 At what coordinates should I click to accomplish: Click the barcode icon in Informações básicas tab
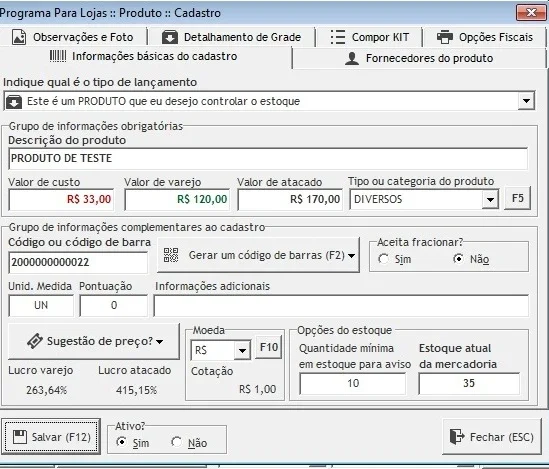(x=58, y=56)
